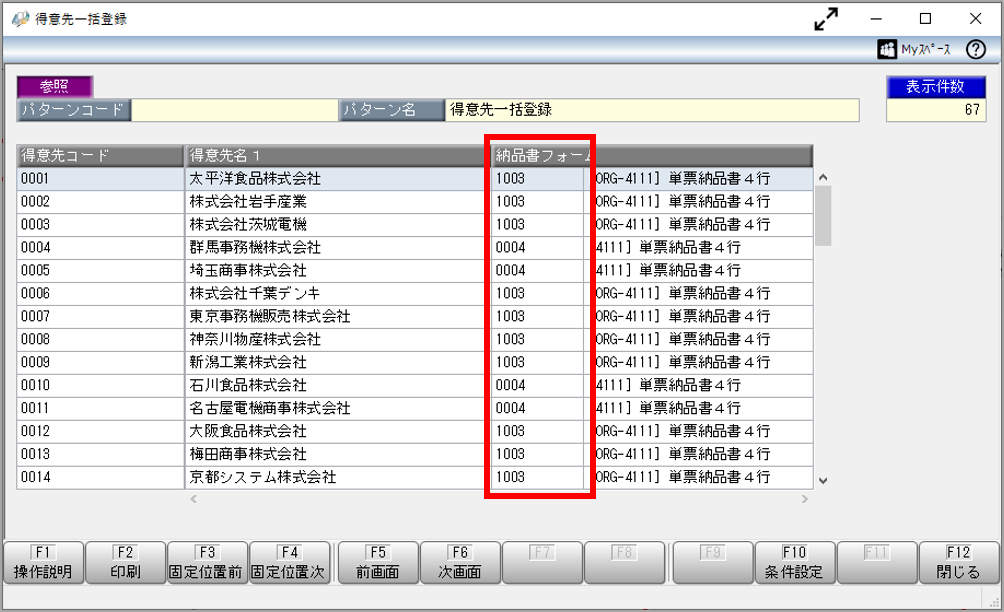Screen dimensions: 1004x612
Task: Click the horizontal scrollbar left arrow
Action: point(193,499)
